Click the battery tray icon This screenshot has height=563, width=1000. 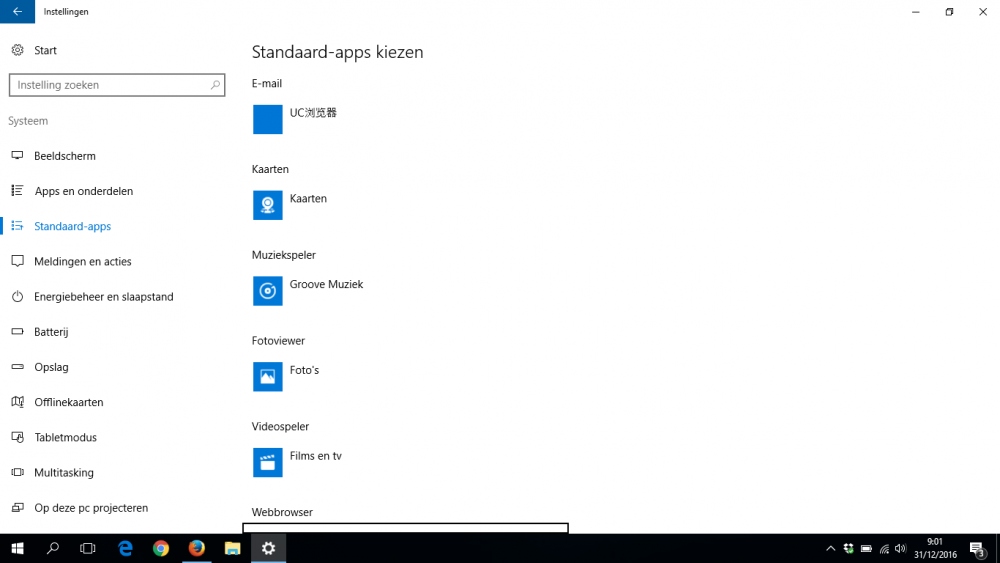click(x=866, y=548)
